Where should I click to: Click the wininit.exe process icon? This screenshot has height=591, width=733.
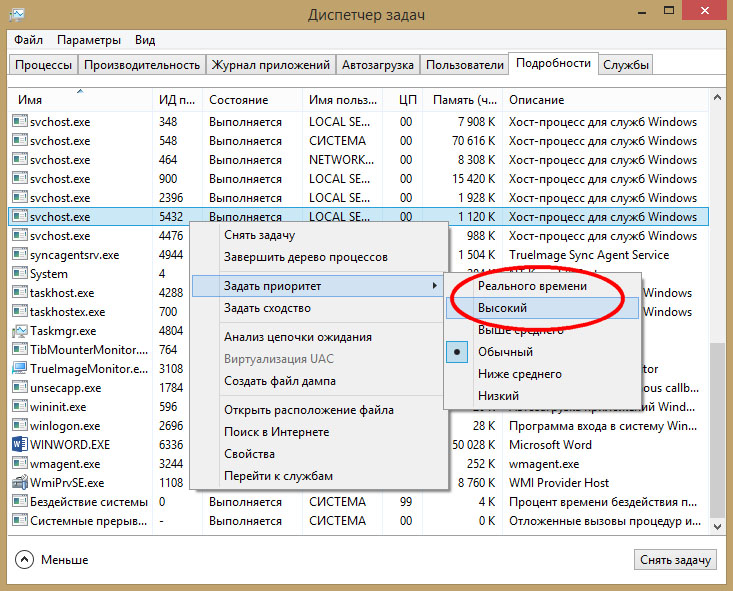20,406
